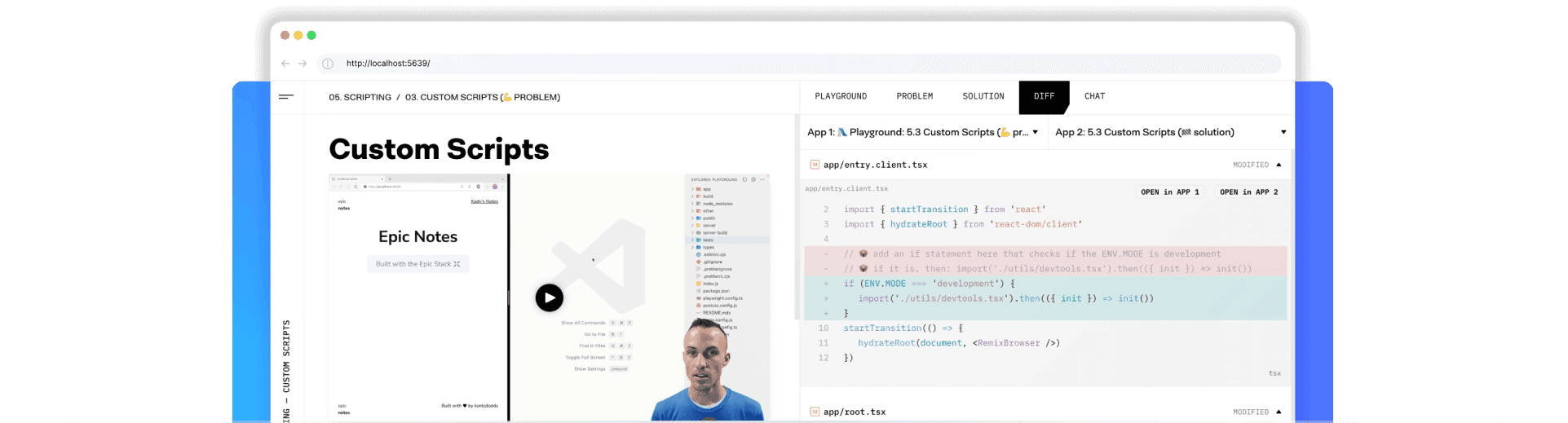Click the browser forward arrow
This screenshot has height=423, width=1568.
[x=303, y=64]
